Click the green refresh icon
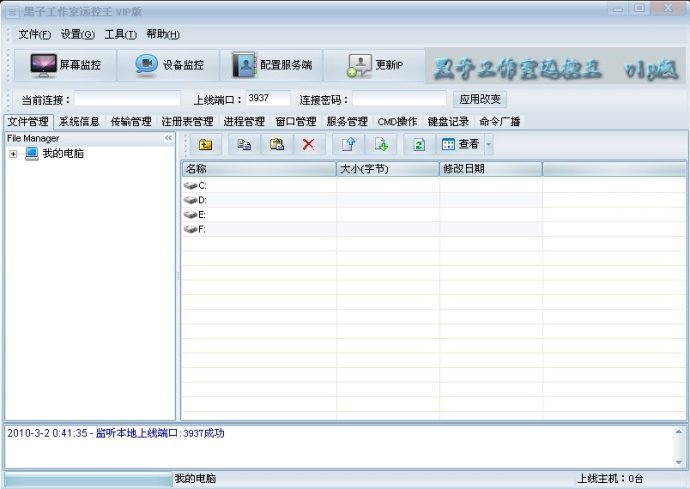 pyautogui.click(x=419, y=144)
